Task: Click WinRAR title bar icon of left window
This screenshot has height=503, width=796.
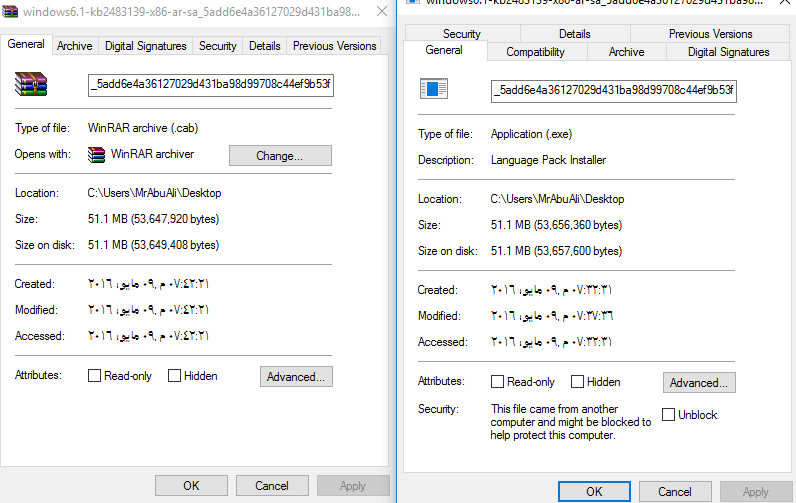Action: coord(10,11)
